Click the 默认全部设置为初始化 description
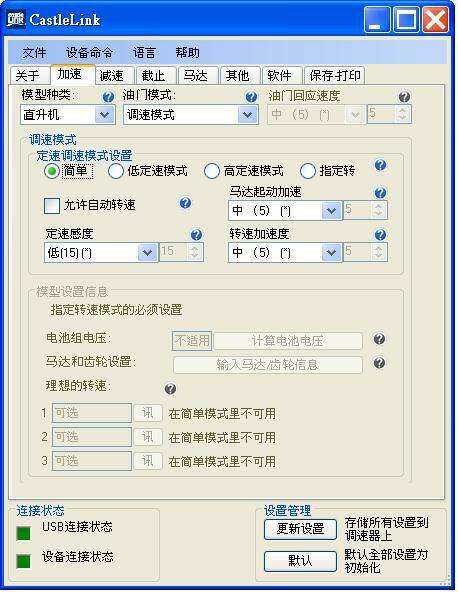 [x=386, y=561]
